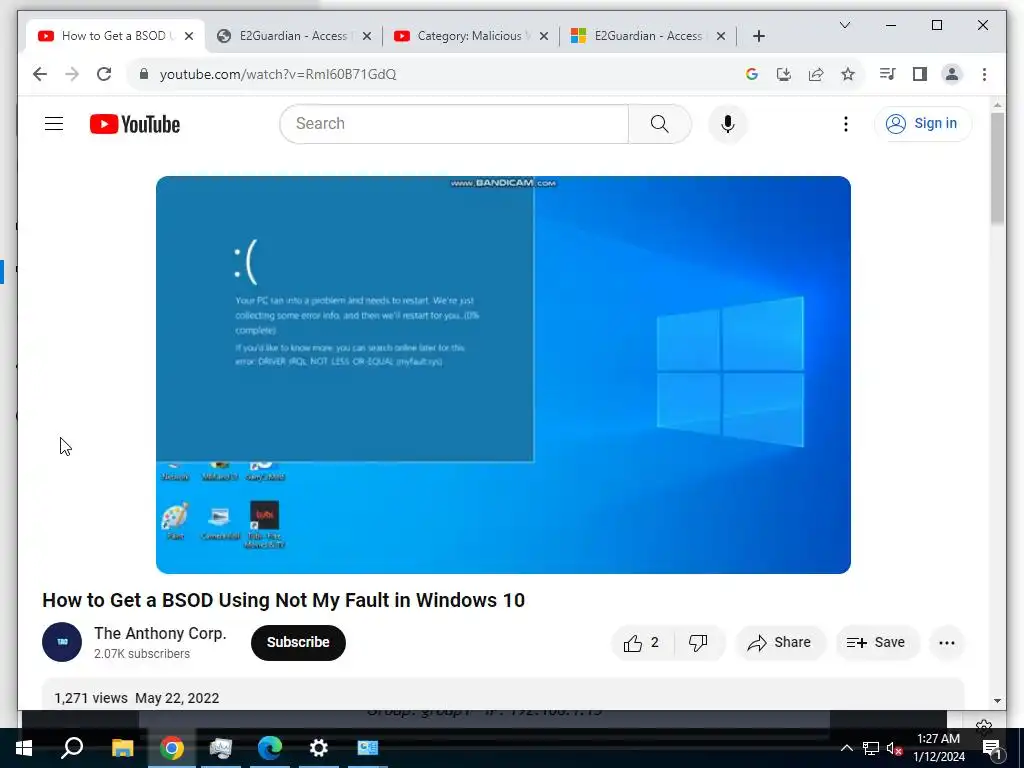Save the video to a playlist
The height and width of the screenshot is (768, 1024).
[876, 643]
